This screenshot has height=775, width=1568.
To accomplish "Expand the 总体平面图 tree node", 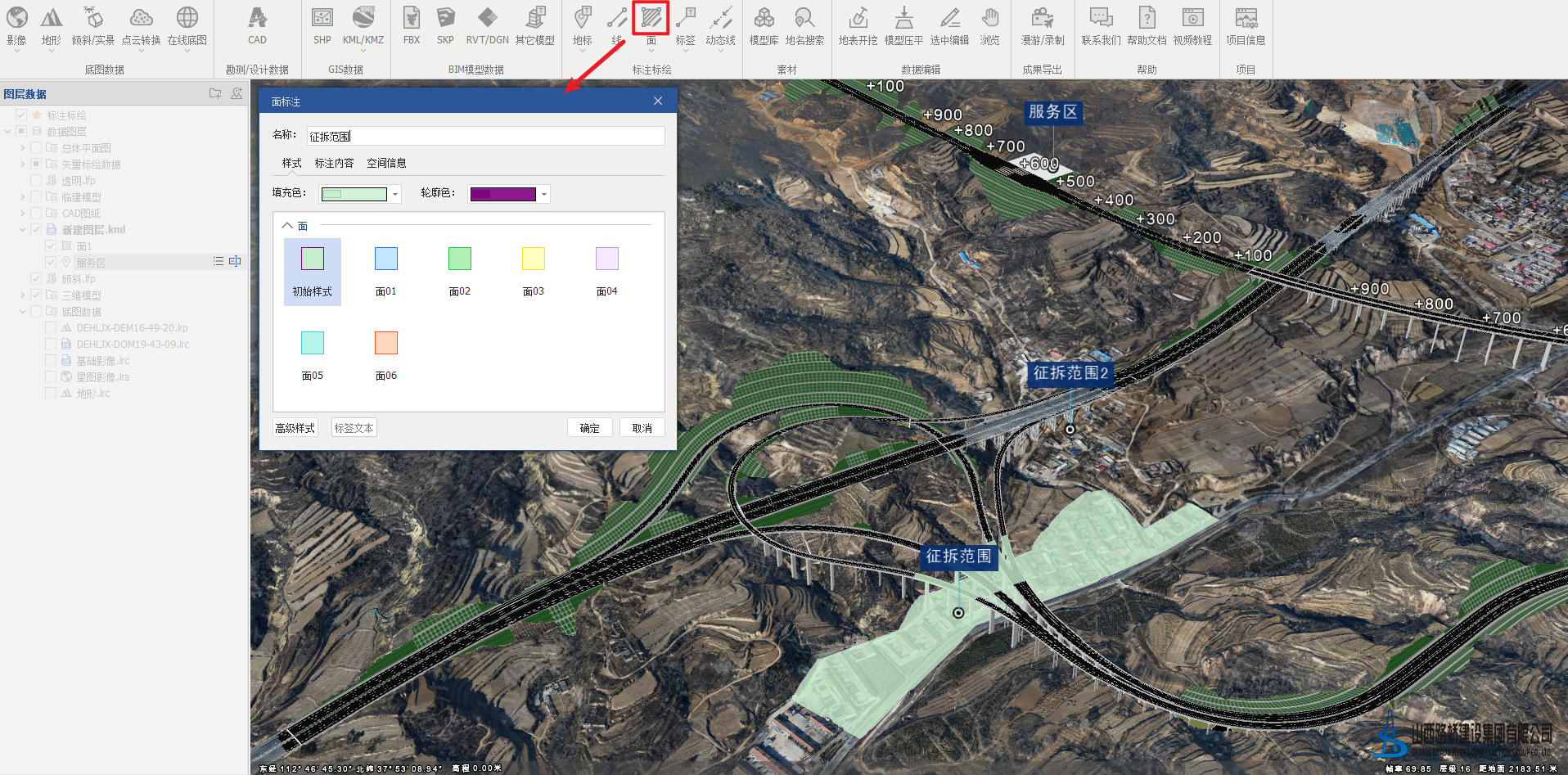I will 22,148.
